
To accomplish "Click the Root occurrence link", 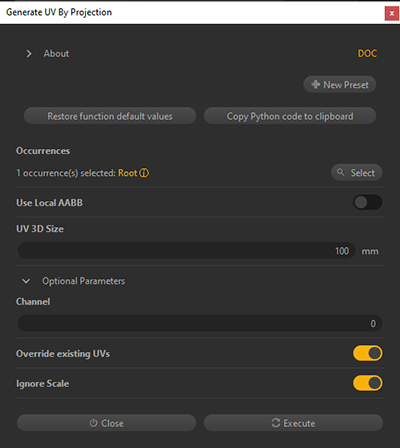I will click(x=128, y=173).
